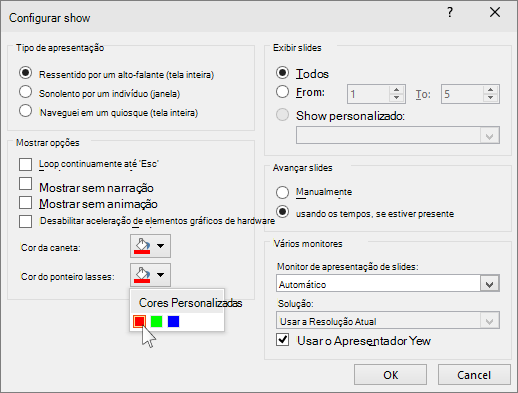The width and height of the screenshot is (518, 393).
Task: Close the Configurar show dialog
Action: 495,13
